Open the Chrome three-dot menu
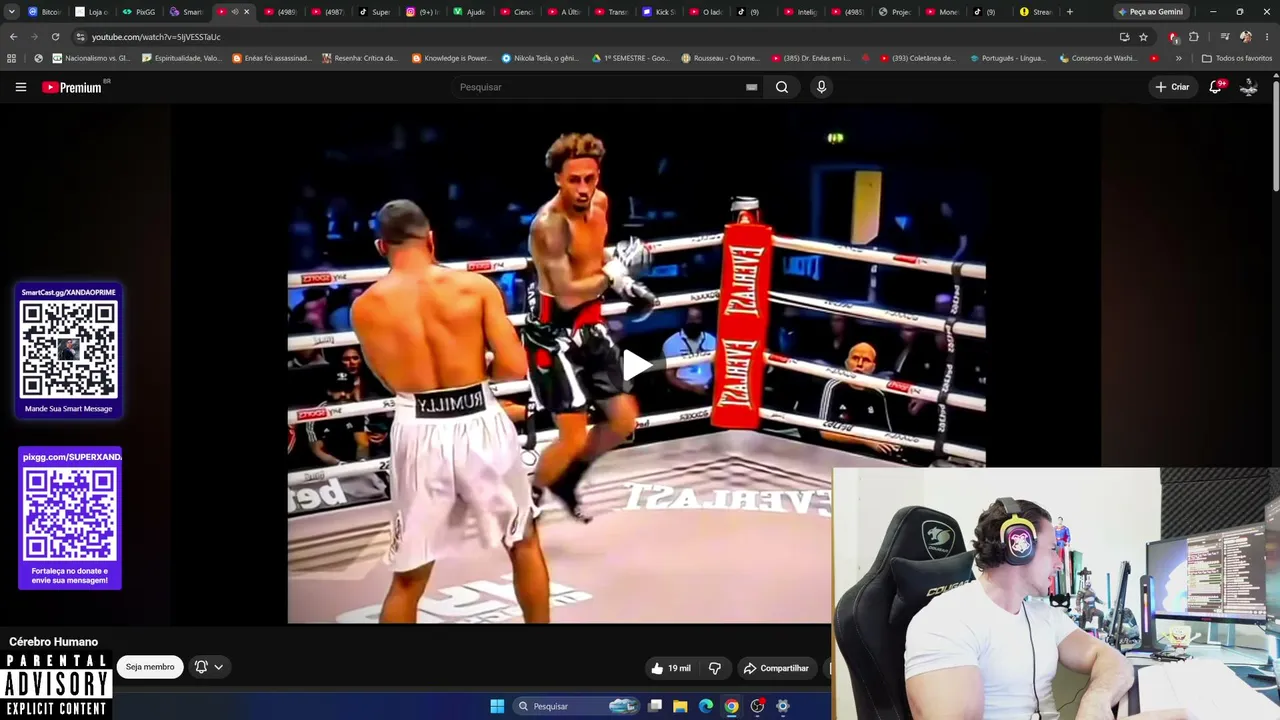The height and width of the screenshot is (720, 1280). coord(1267,37)
